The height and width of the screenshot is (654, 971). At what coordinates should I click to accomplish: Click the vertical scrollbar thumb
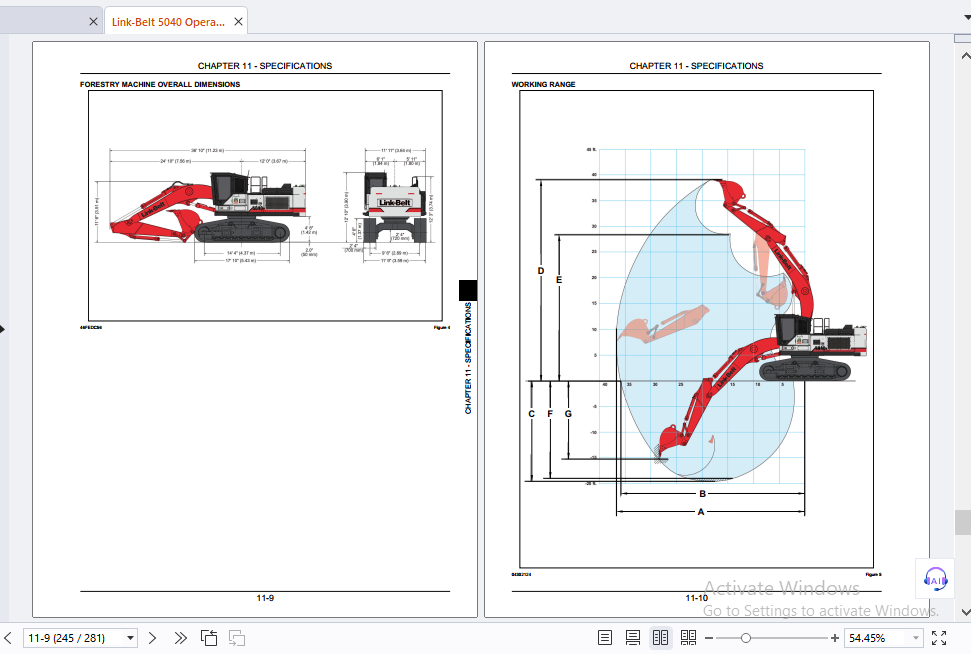pos(963,522)
